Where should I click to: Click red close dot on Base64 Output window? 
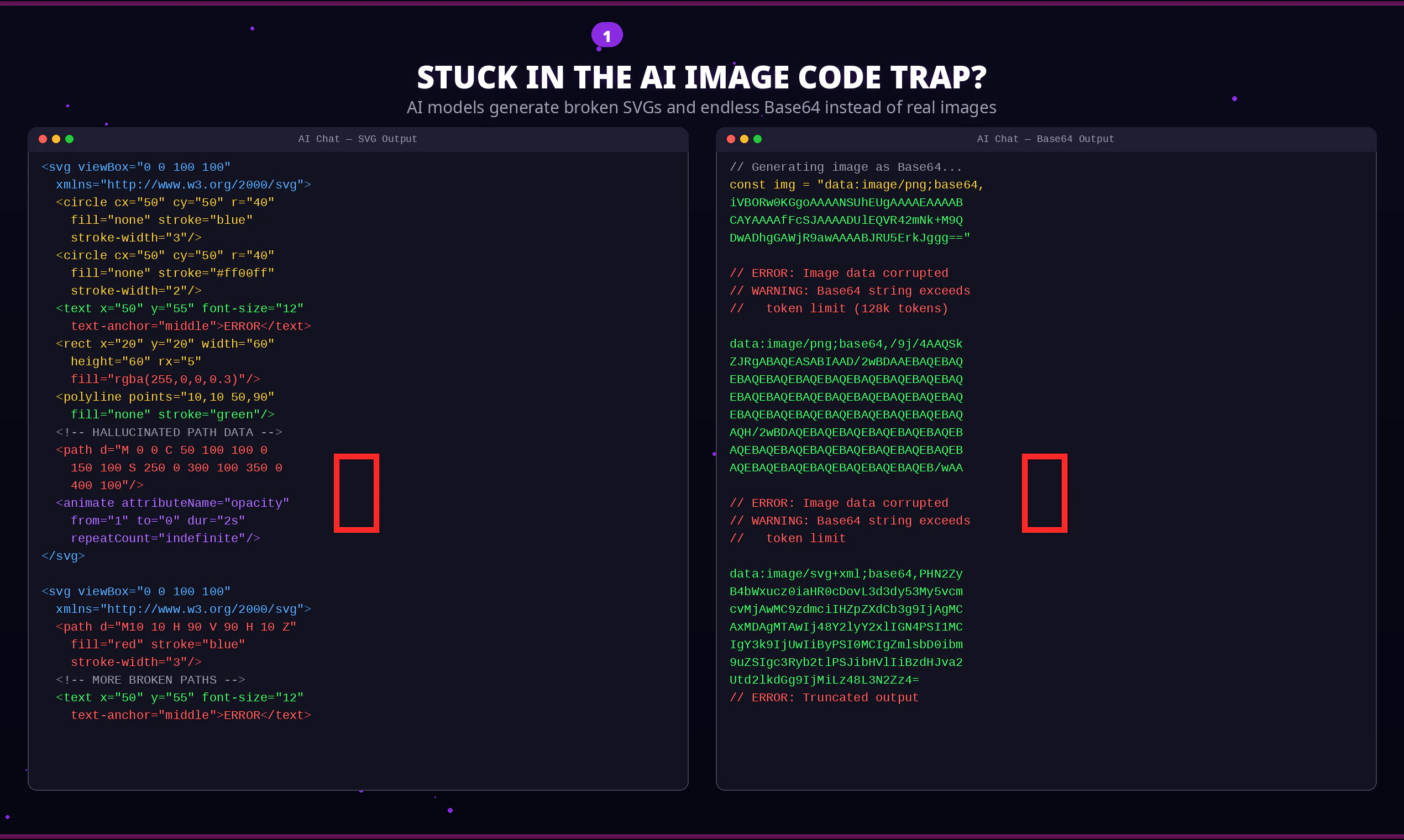(731, 139)
